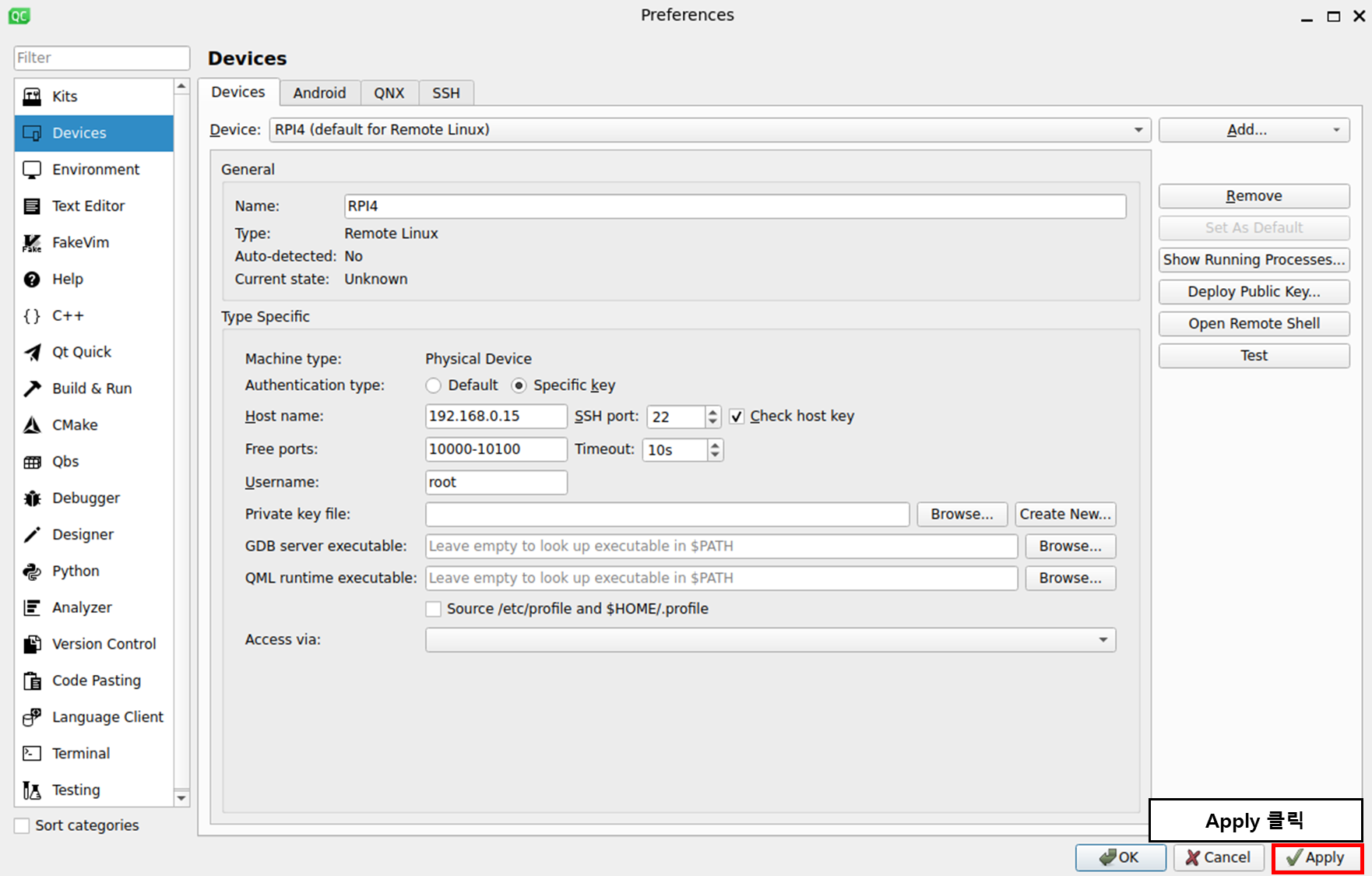The width and height of the screenshot is (1372, 876).
Task: Click Create New... key button
Action: [1065, 515]
